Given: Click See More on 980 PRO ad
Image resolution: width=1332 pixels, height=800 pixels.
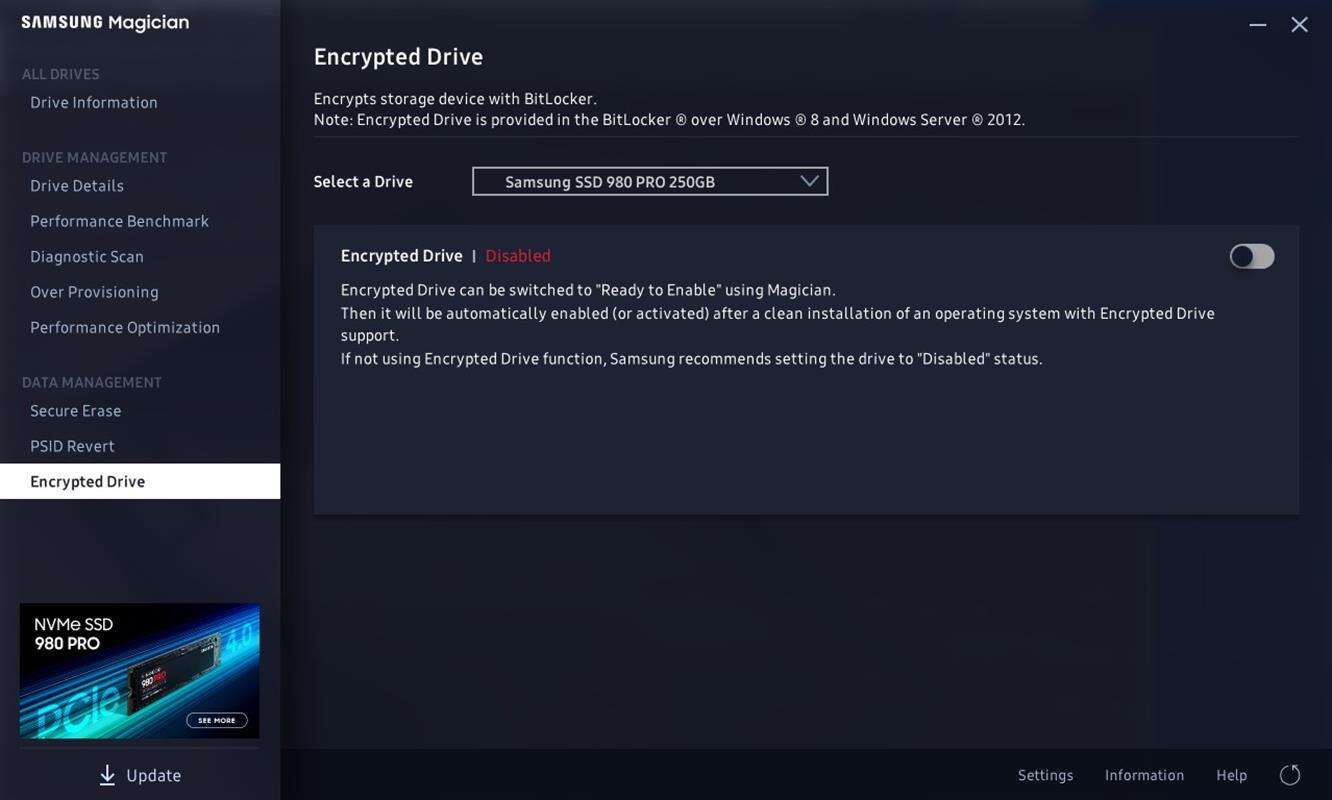Looking at the screenshot, I should click(217, 720).
